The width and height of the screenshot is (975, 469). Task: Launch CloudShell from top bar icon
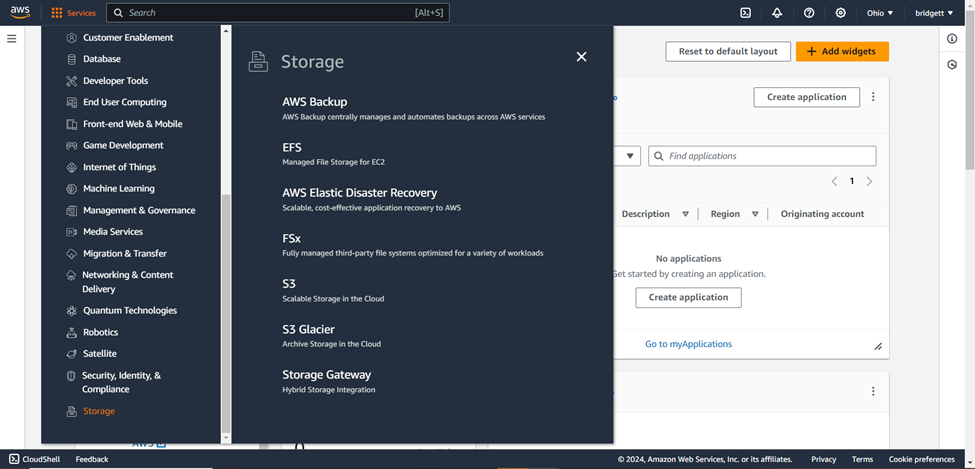point(746,12)
